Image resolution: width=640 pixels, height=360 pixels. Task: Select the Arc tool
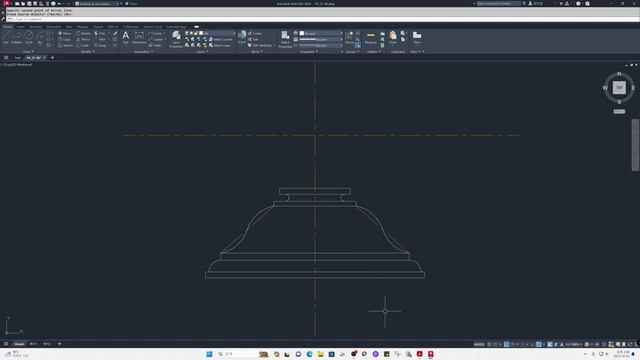click(40, 37)
